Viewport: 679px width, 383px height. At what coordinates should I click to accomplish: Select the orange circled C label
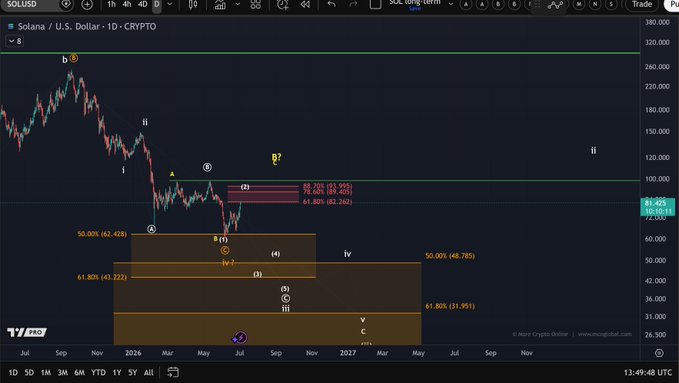pyautogui.click(x=224, y=250)
